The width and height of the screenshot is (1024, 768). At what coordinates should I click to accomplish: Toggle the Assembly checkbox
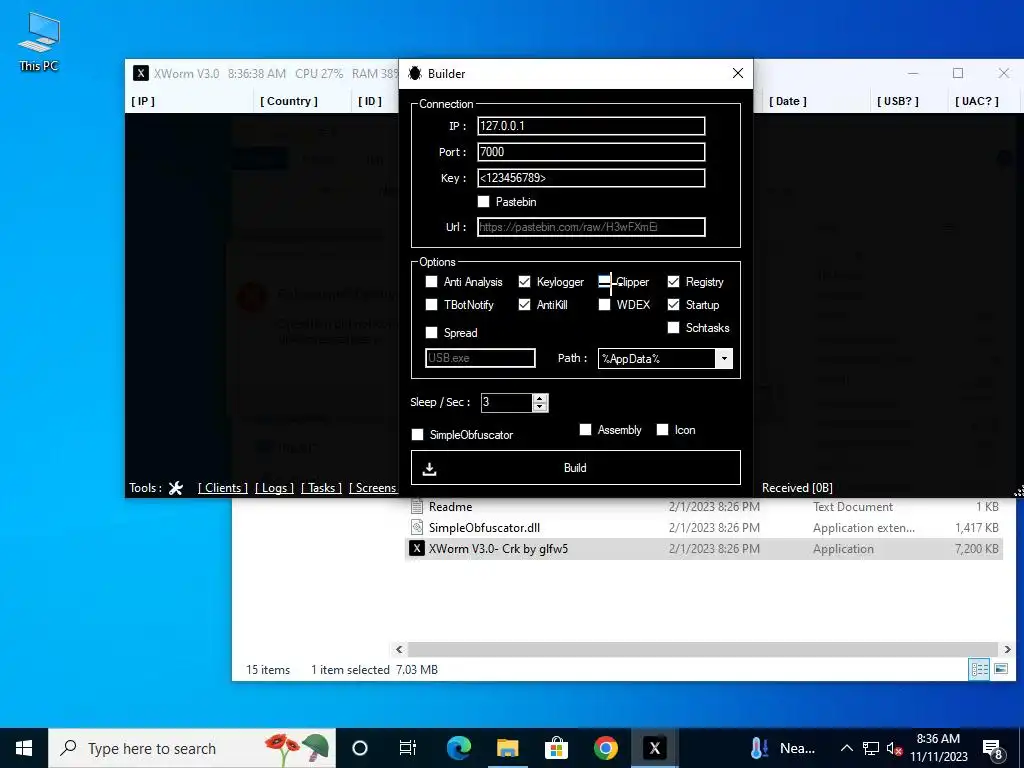pyautogui.click(x=585, y=429)
